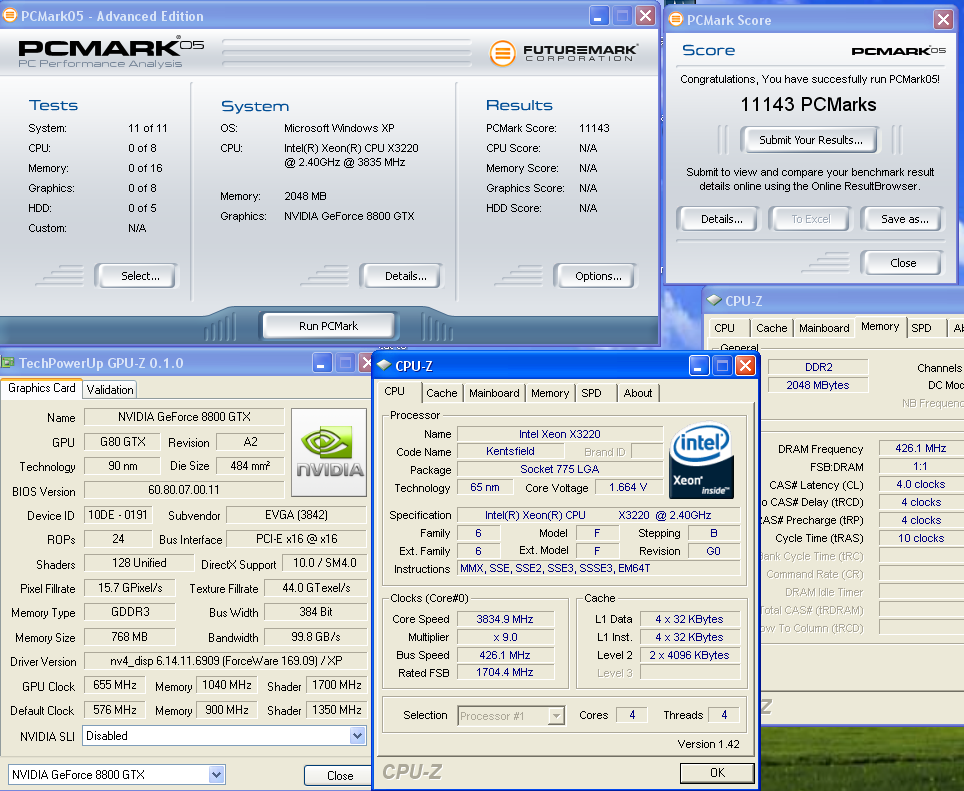Open the Mainboard tab in front CPU-Z
This screenshot has width=964, height=791.
click(494, 393)
